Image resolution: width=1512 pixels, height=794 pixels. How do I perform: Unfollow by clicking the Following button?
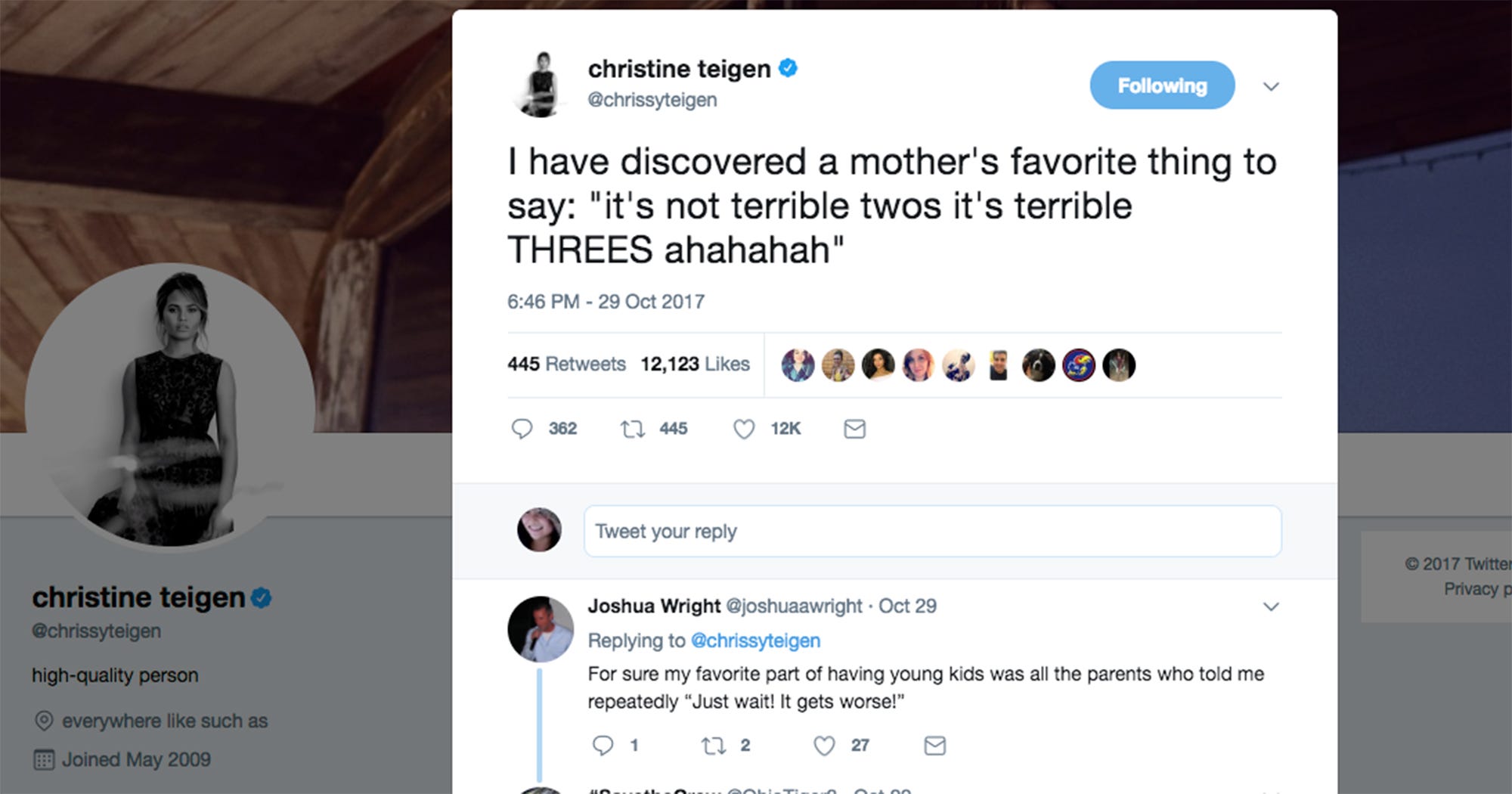(1162, 85)
